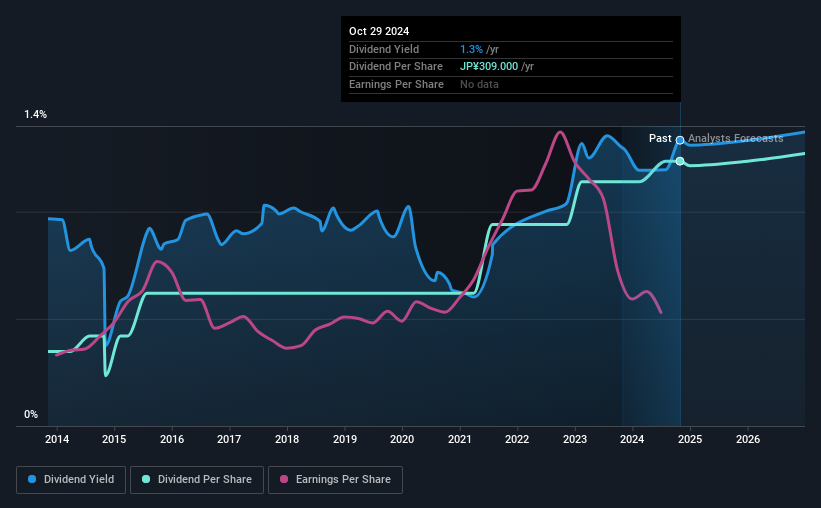Screen dimensions: 821x508
Task: Click the pink Earnings Per Share legend dot
Action: 283,480
